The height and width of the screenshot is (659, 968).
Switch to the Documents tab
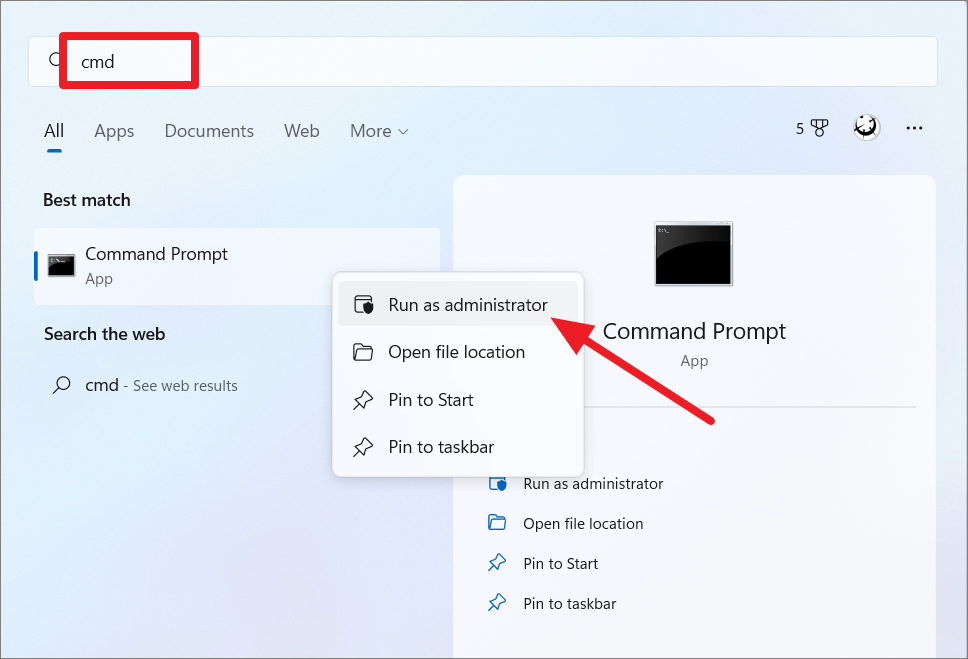(209, 131)
